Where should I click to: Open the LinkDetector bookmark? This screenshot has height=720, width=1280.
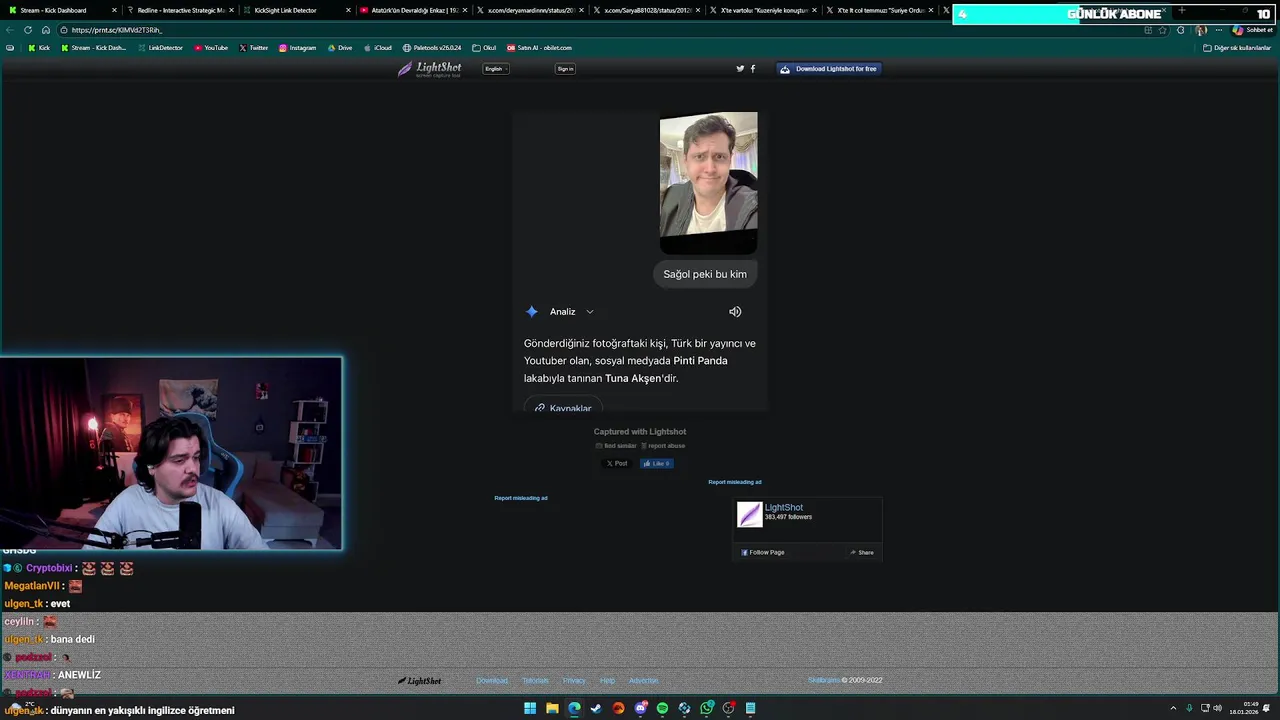pos(160,48)
